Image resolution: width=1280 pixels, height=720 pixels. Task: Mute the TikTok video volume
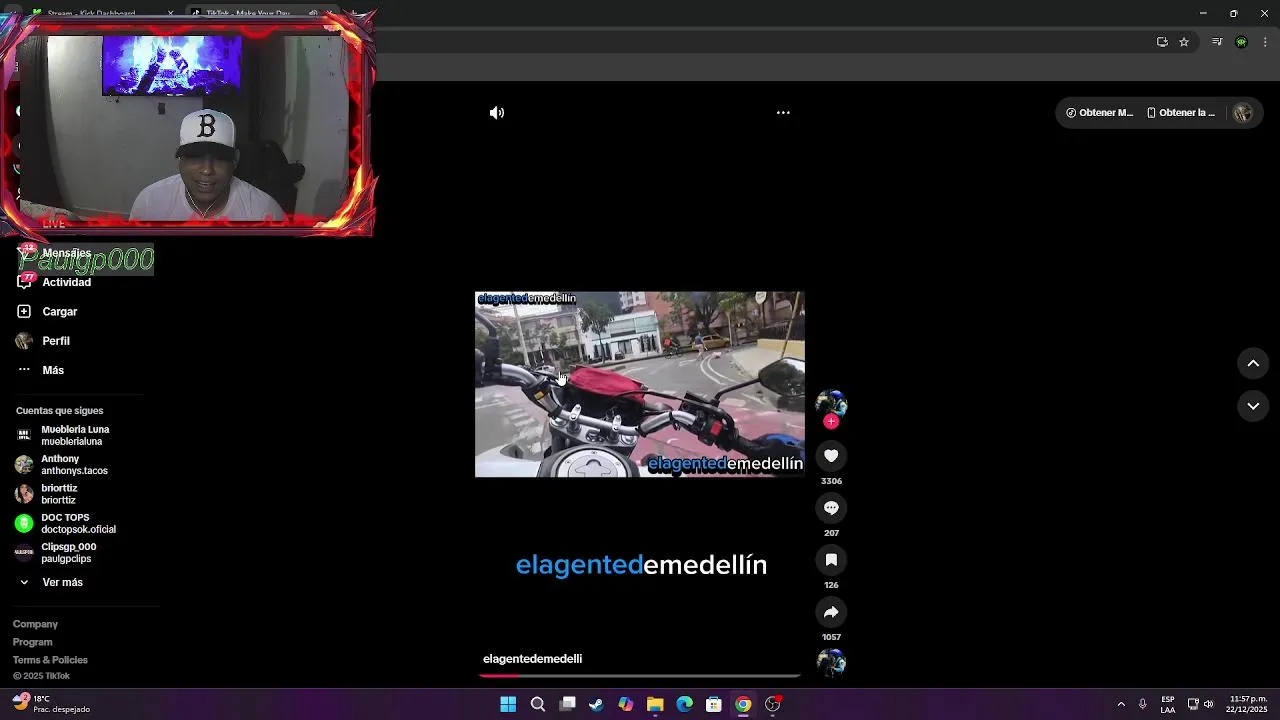[x=496, y=113]
